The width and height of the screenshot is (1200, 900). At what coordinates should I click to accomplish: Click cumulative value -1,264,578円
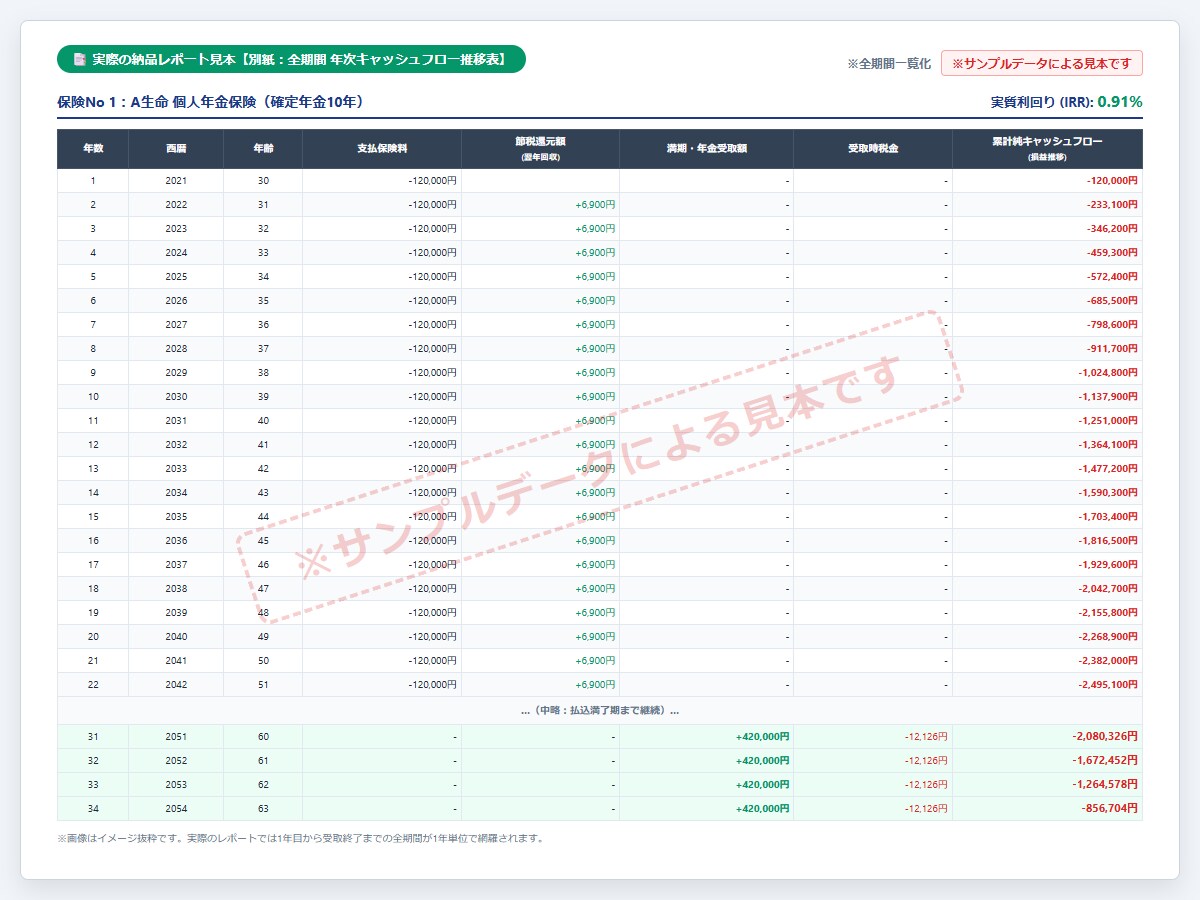click(x=1104, y=784)
